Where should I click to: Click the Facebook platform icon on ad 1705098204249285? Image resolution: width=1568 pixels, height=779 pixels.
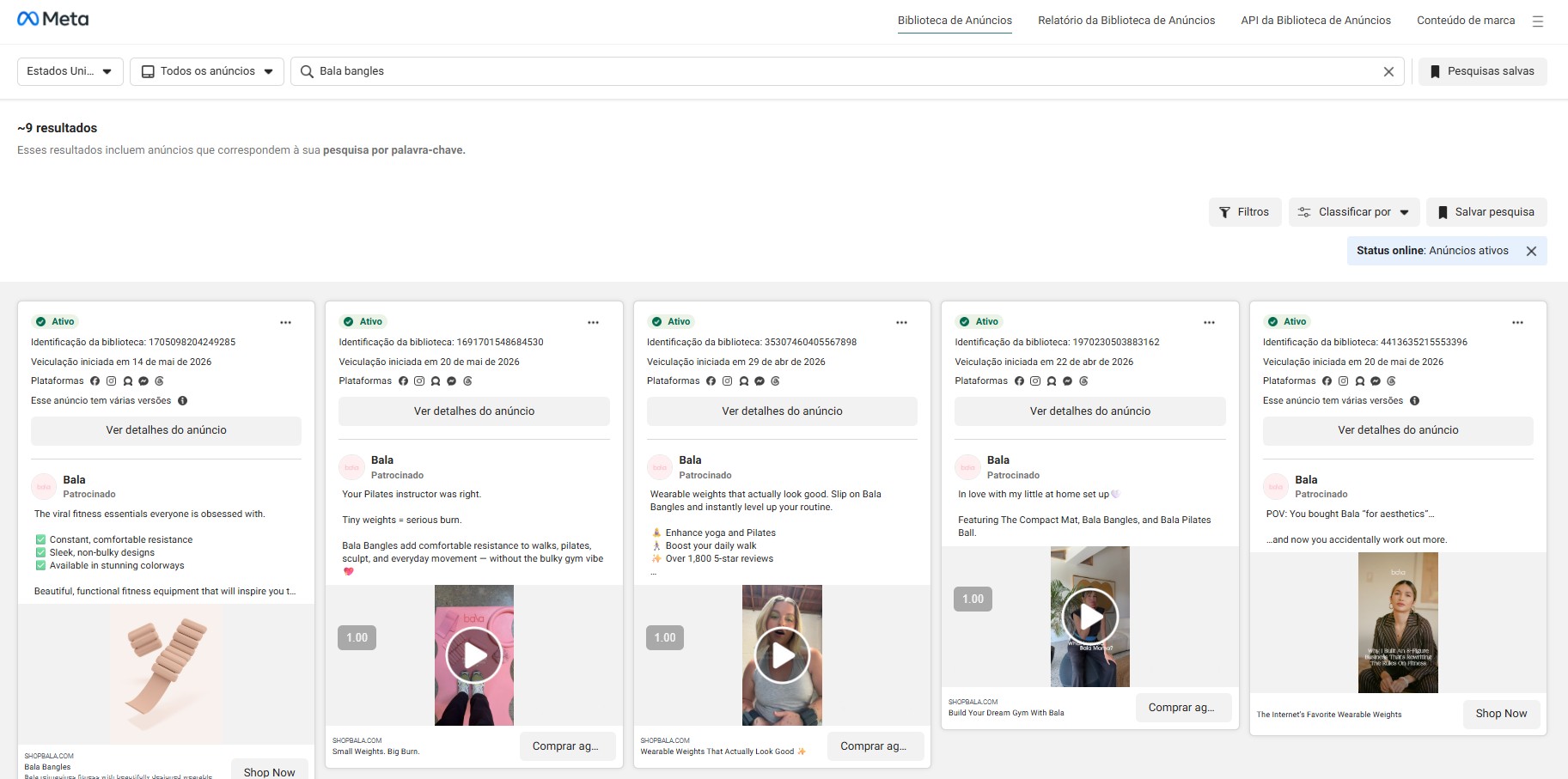click(95, 381)
